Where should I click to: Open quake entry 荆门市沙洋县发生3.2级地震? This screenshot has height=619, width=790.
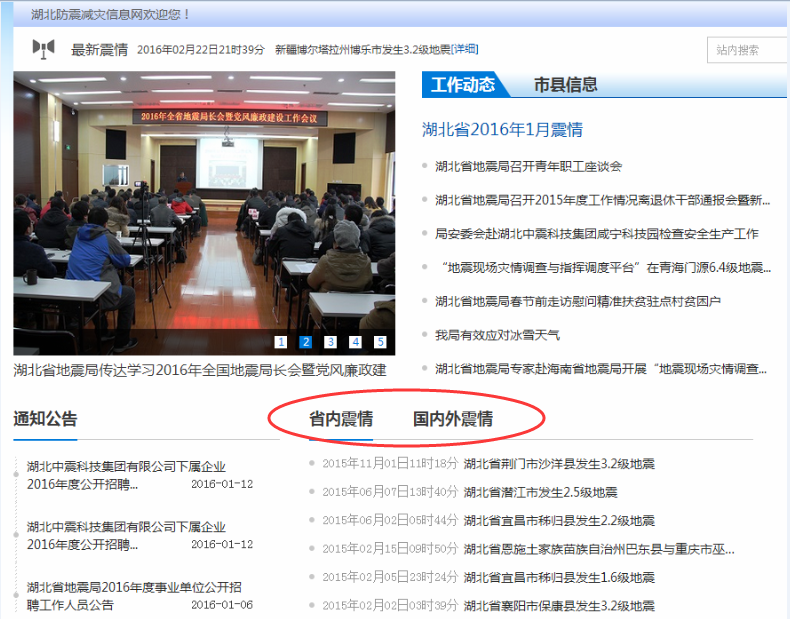point(559,463)
